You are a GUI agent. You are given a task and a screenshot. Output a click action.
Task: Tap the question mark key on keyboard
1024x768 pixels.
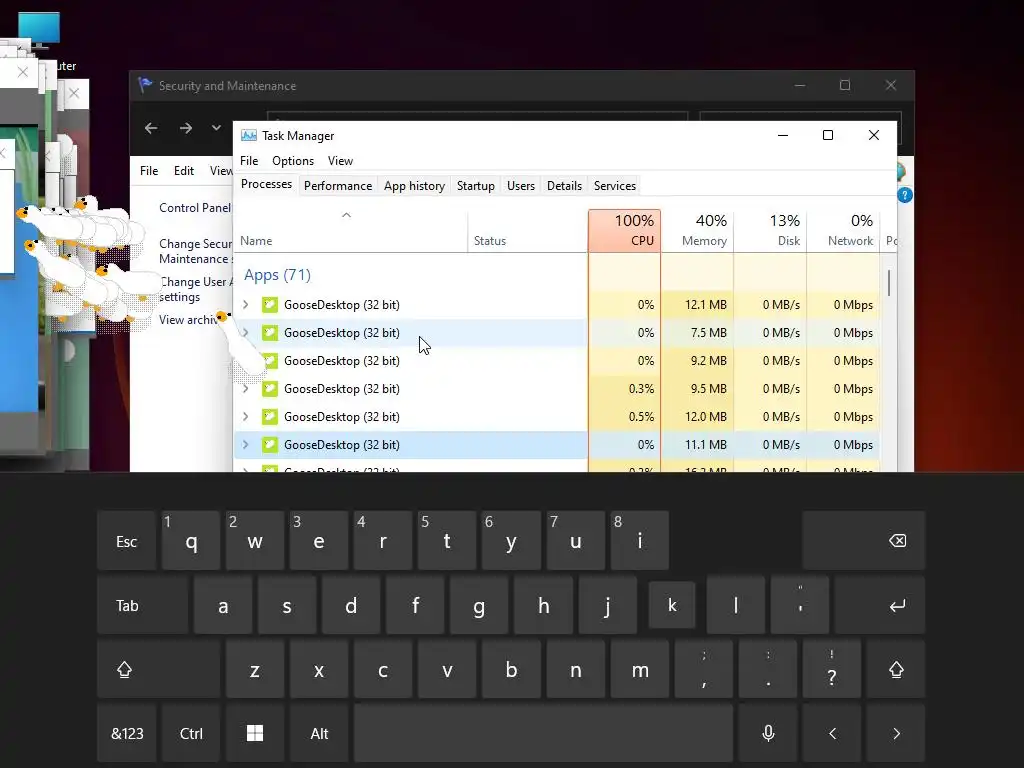click(832, 669)
